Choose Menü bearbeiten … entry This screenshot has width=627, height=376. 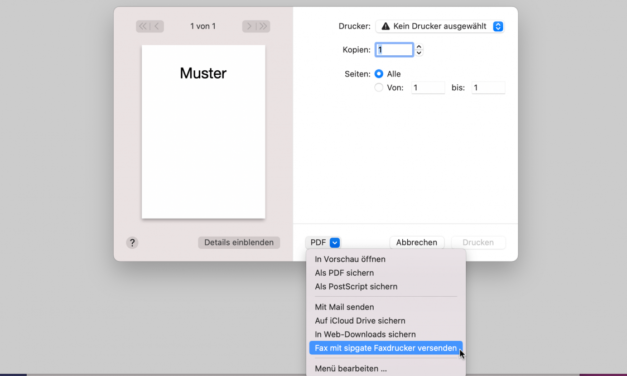point(386,369)
